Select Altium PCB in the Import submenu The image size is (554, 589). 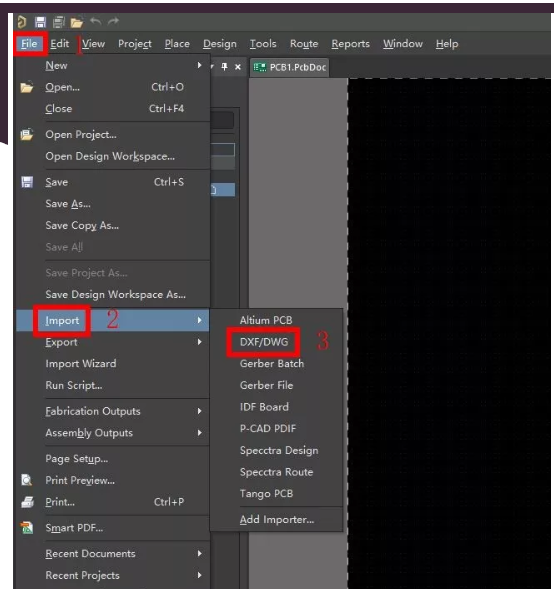pos(276,320)
